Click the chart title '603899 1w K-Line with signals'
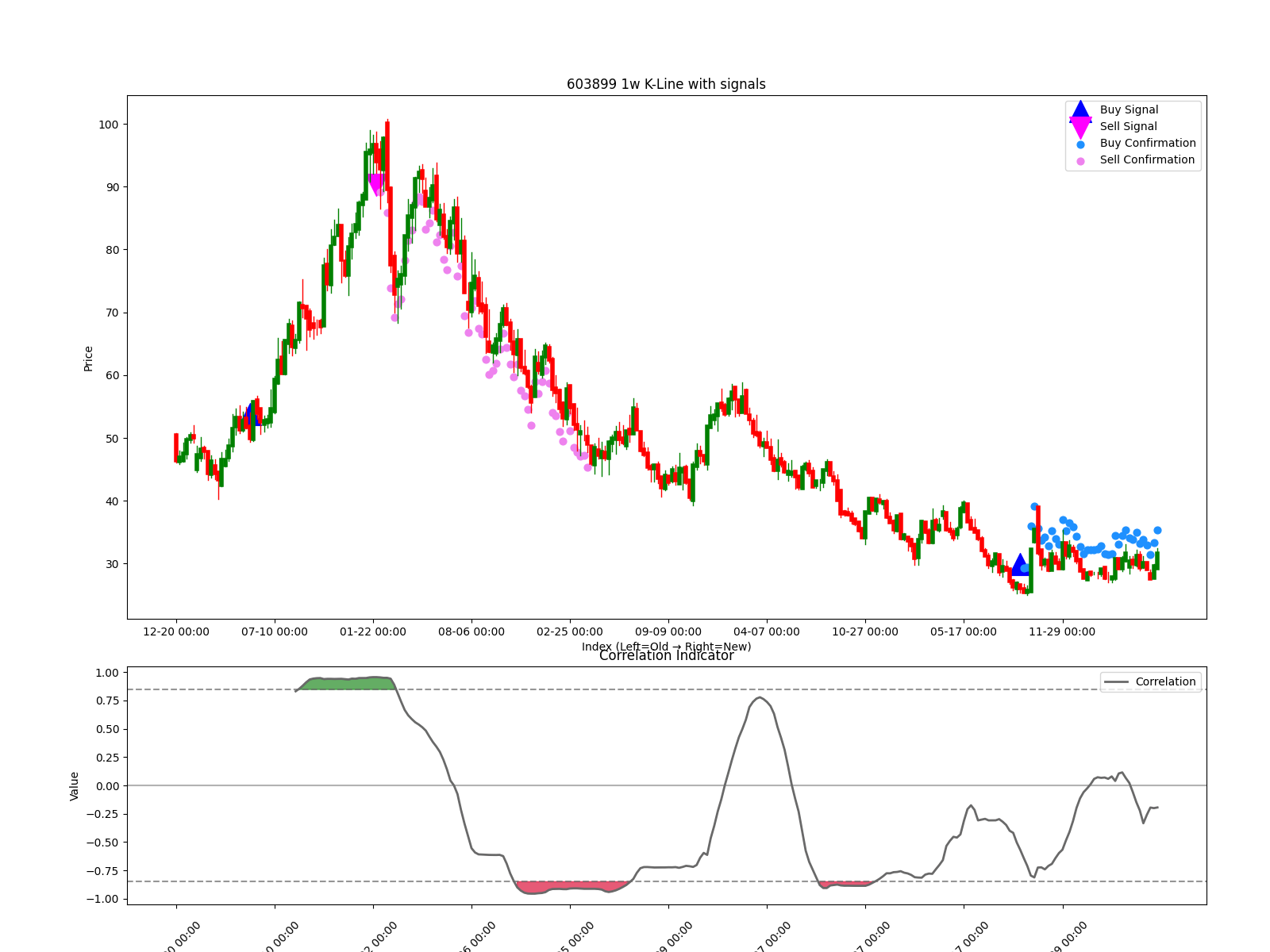 [x=666, y=84]
